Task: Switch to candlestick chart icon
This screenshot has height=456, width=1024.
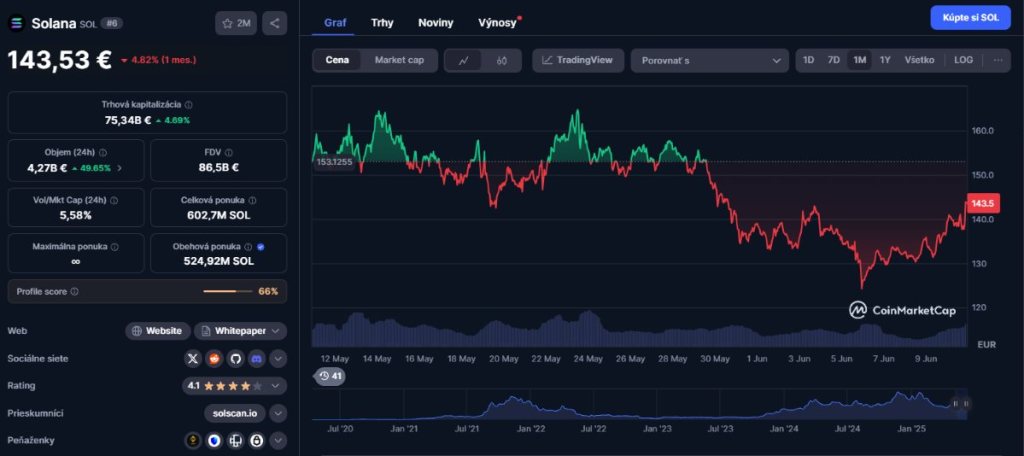Action: pyautogui.click(x=502, y=60)
